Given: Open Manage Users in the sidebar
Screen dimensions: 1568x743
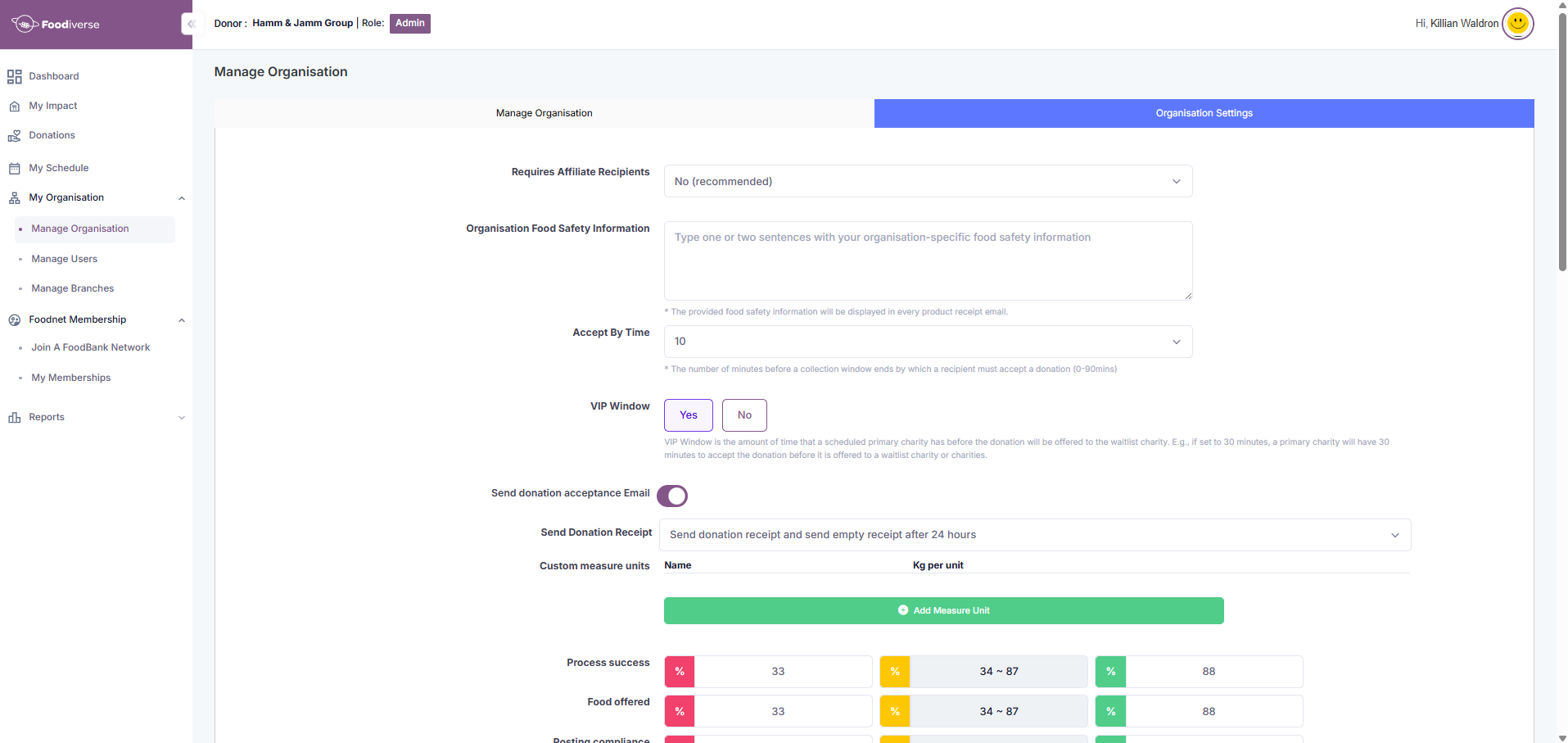Looking at the screenshot, I should (x=65, y=259).
